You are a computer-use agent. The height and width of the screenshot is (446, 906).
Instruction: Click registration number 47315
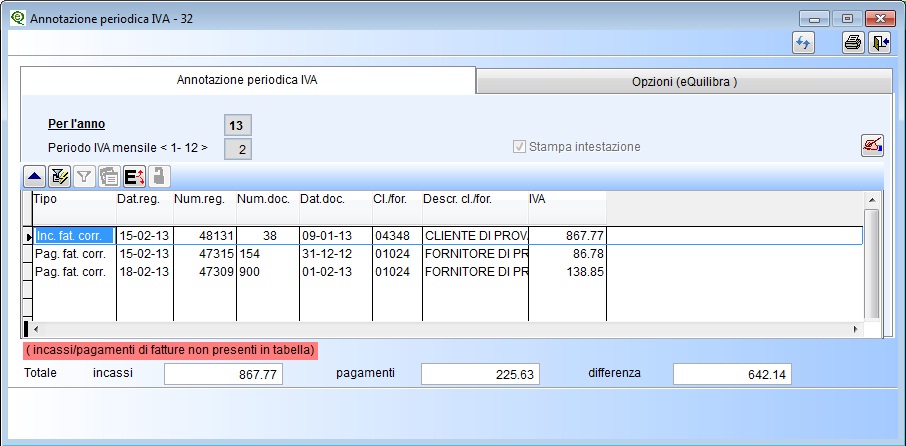click(205, 254)
